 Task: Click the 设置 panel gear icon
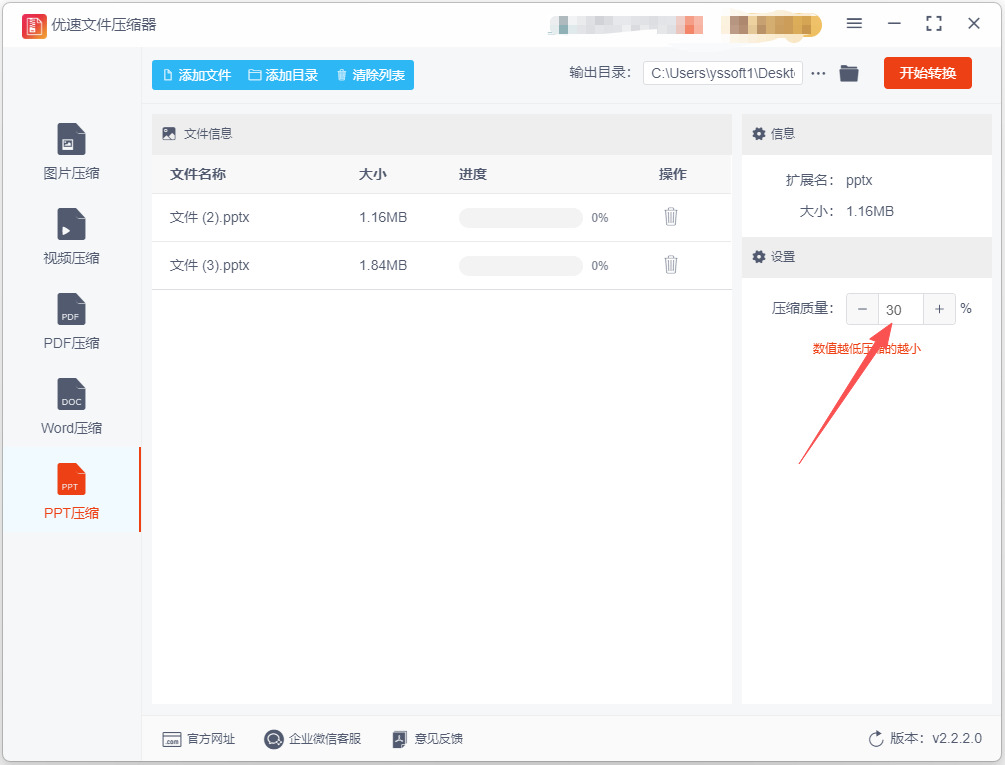click(x=759, y=257)
